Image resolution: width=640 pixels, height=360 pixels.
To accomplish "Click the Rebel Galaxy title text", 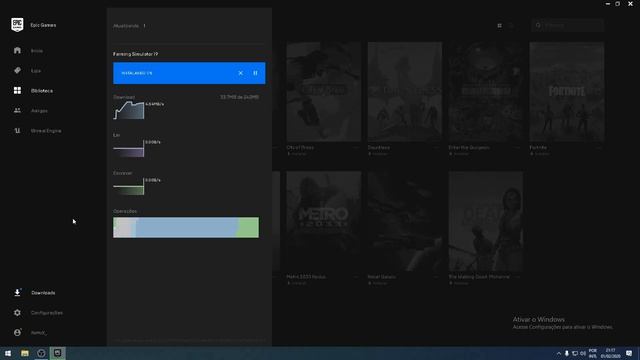I will coord(382,277).
